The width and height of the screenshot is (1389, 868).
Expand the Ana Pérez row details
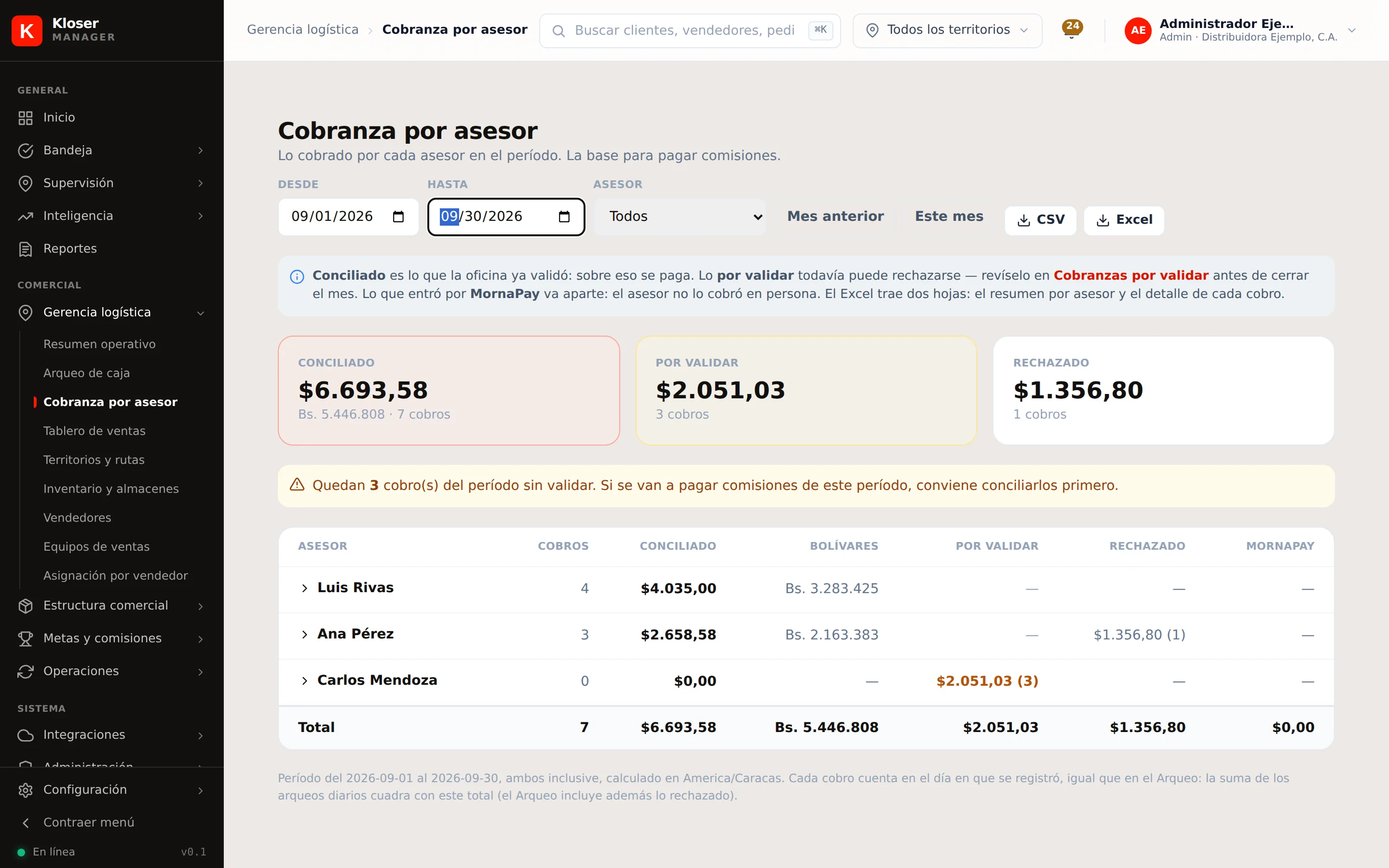(305, 634)
